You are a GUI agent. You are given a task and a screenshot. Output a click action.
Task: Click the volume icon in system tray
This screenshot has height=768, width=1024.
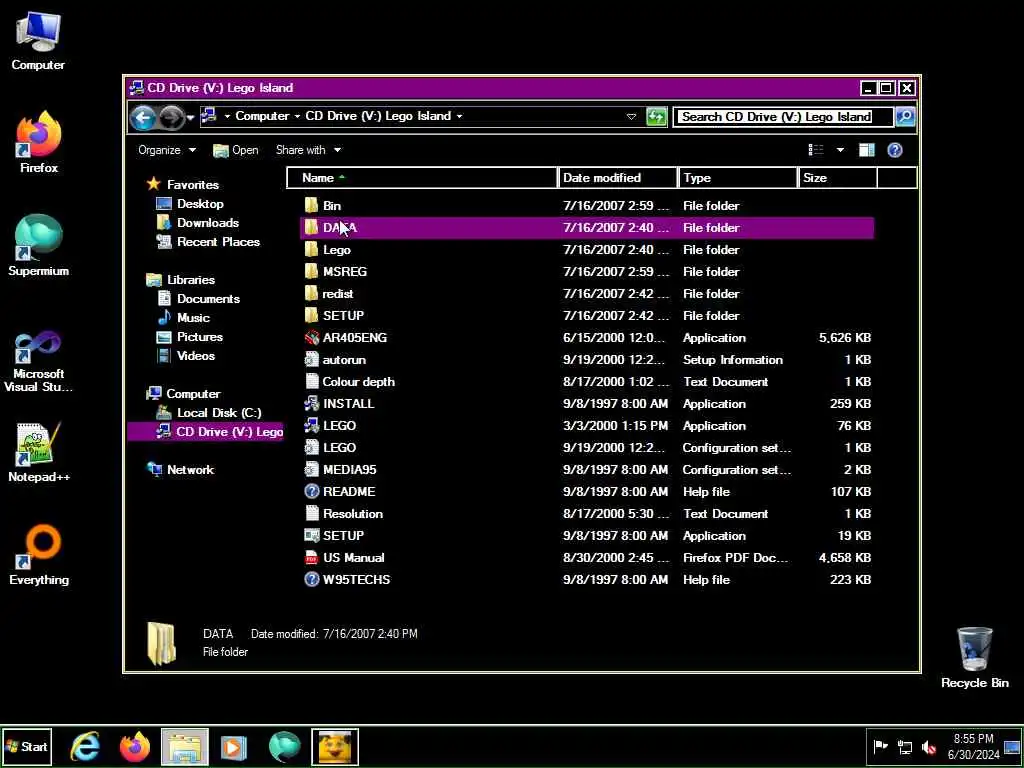click(929, 747)
